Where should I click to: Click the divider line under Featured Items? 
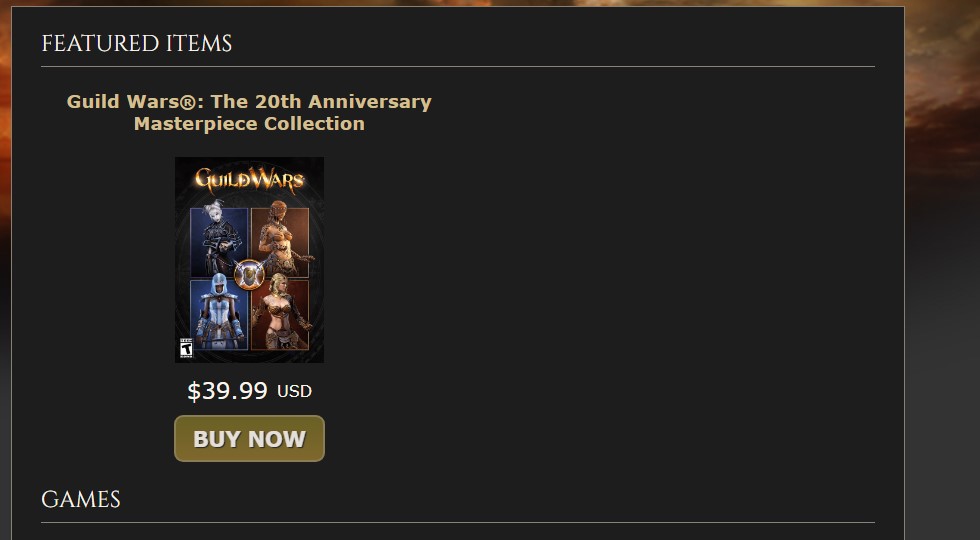(x=458, y=66)
